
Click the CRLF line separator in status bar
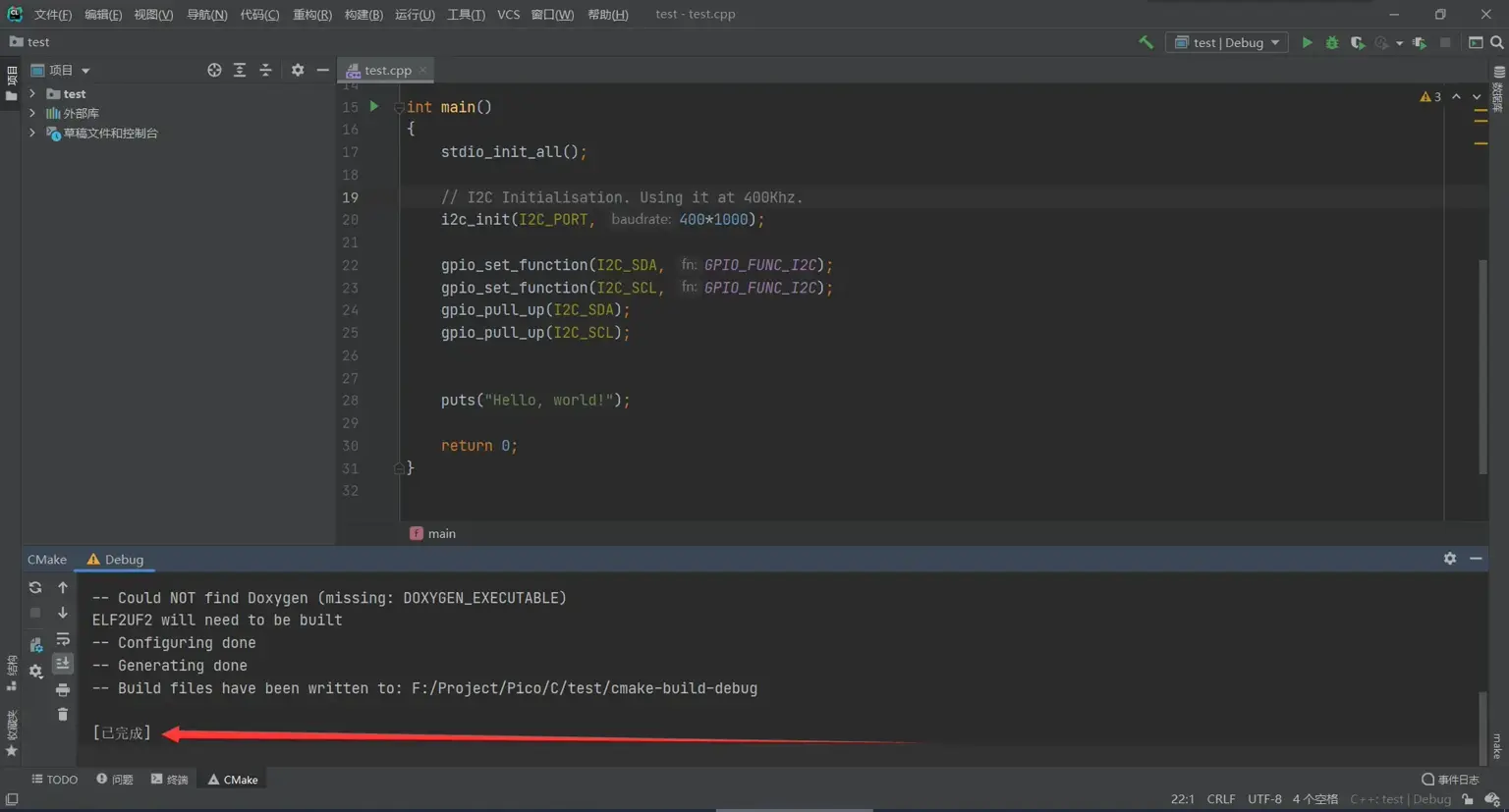(1221, 799)
